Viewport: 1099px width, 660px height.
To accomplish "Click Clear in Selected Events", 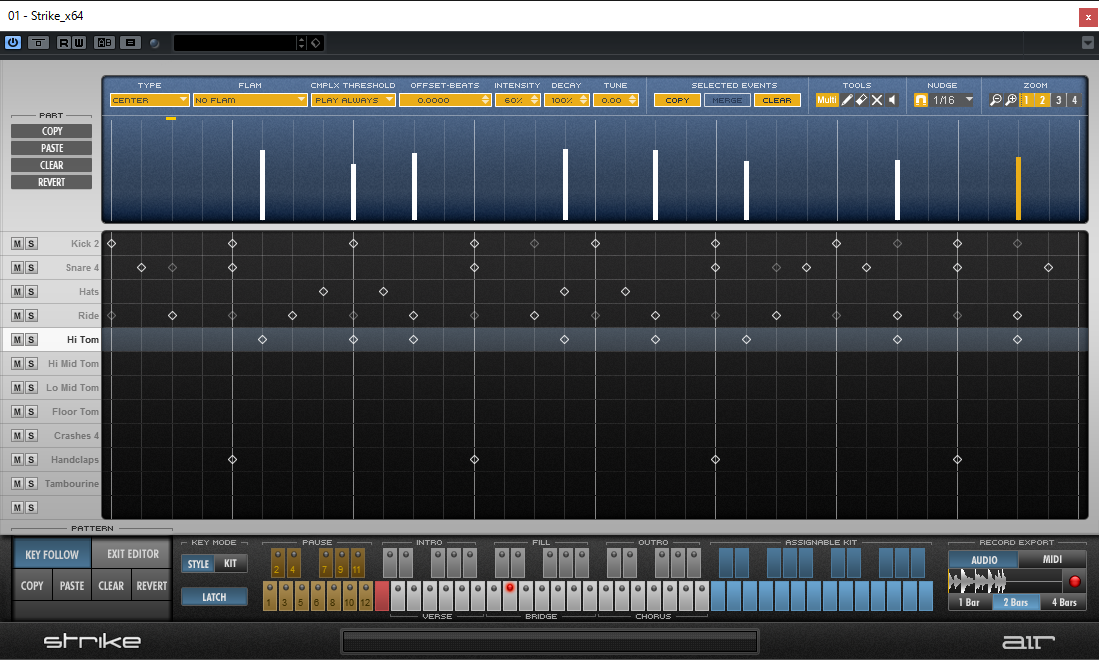I will tap(777, 100).
